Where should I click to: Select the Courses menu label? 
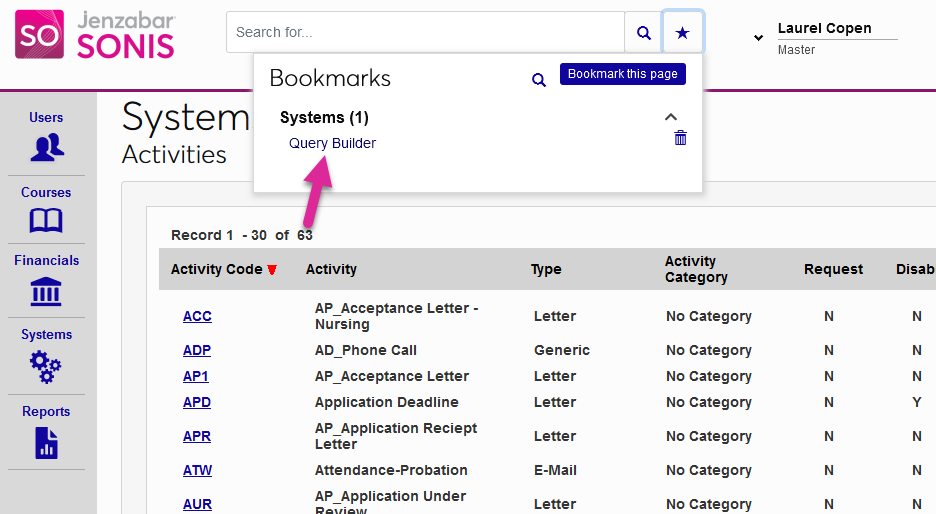[46, 192]
